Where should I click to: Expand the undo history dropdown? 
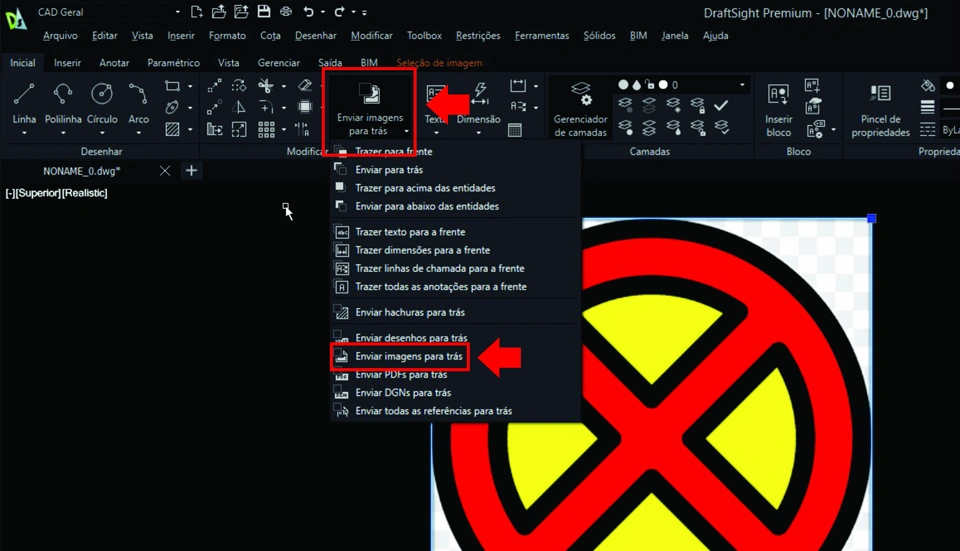pyautogui.click(x=323, y=12)
